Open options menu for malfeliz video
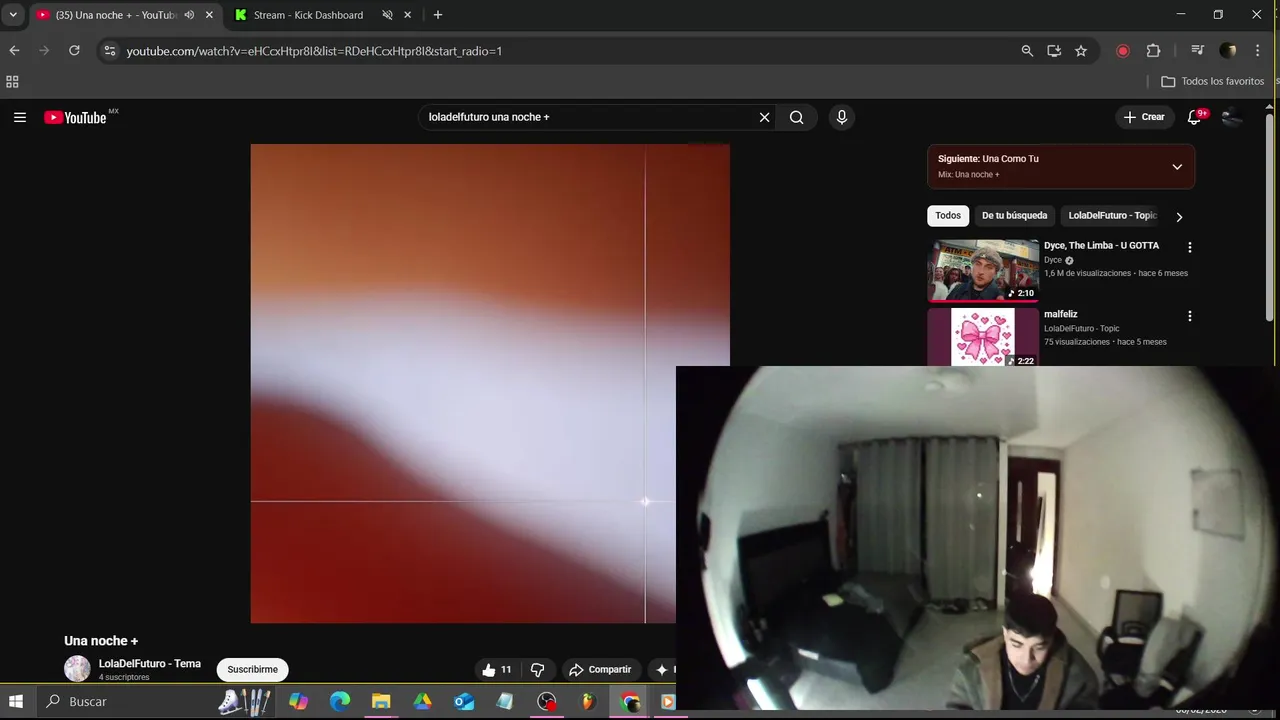This screenshot has width=1280, height=720. tap(1189, 316)
